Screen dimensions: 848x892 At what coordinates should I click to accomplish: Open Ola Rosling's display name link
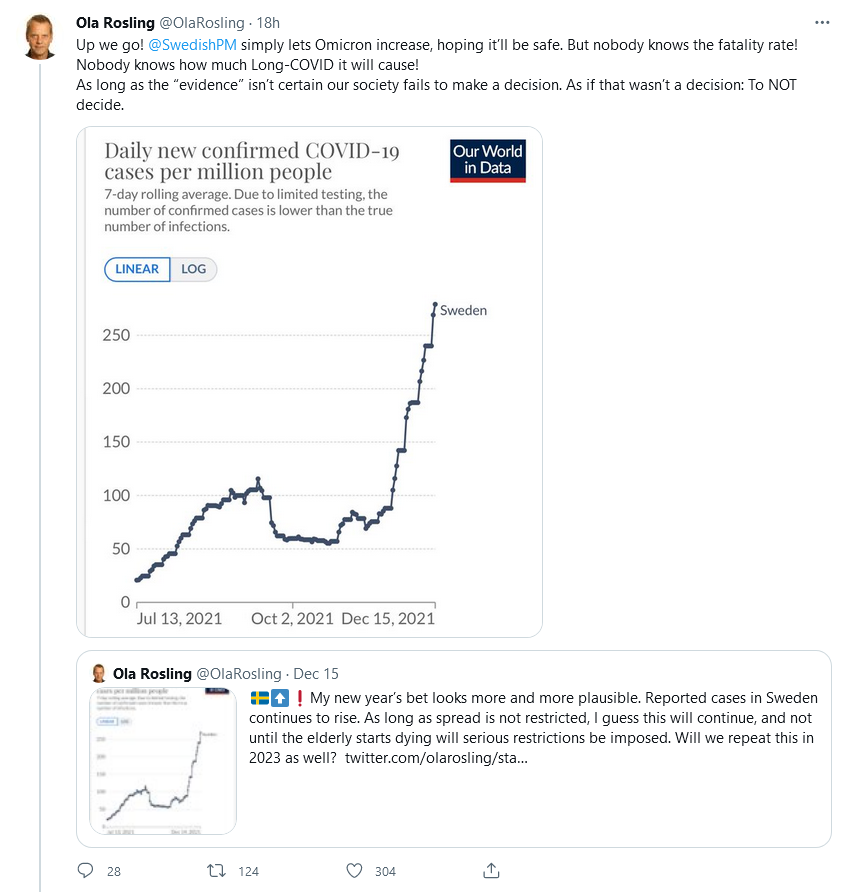coord(115,22)
